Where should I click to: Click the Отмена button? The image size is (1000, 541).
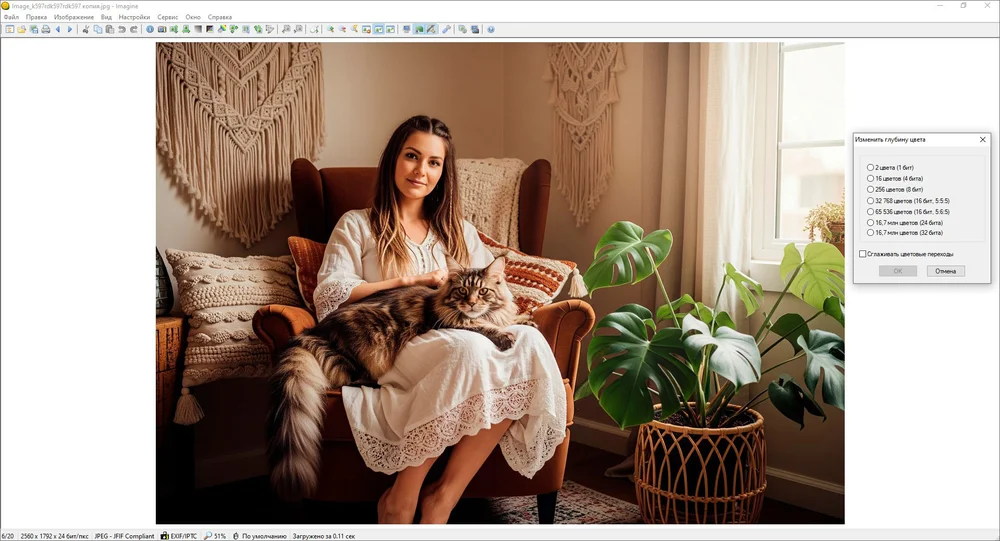945,271
